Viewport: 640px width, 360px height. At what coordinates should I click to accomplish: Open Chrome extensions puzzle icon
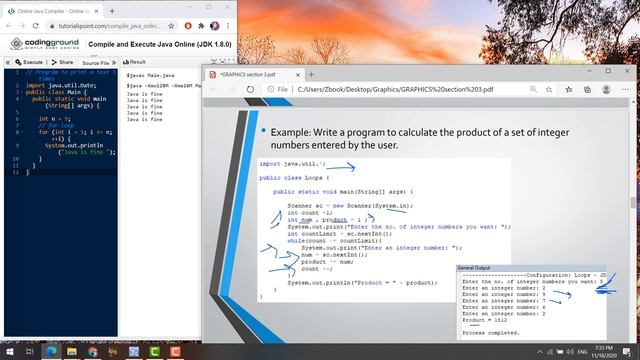(x=201, y=26)
